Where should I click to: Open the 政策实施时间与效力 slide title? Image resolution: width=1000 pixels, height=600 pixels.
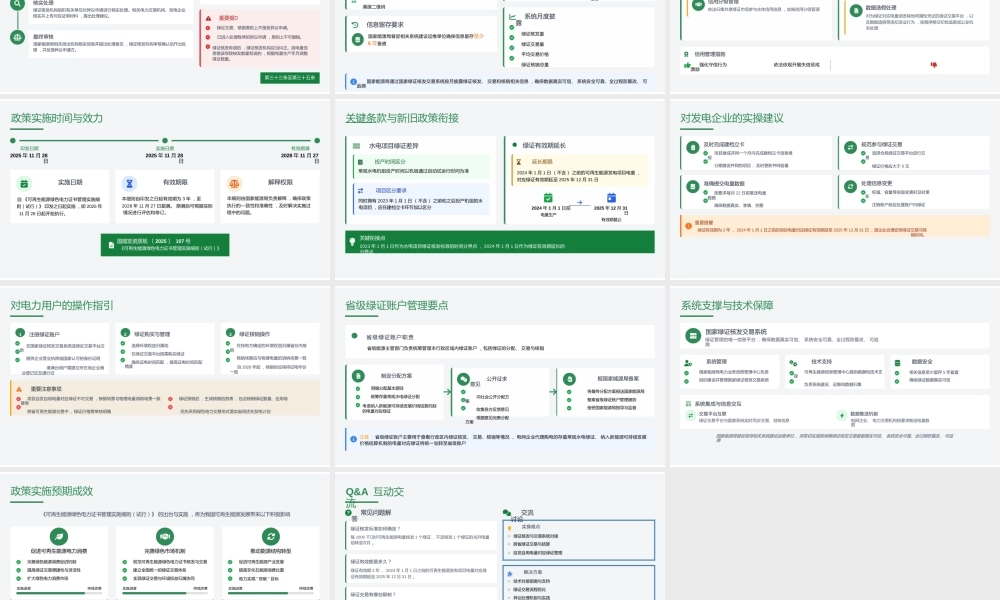click(x=56, y=118)
